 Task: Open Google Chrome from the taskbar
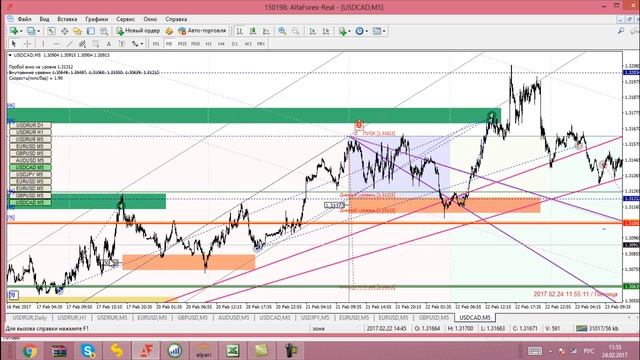(29, 351)
